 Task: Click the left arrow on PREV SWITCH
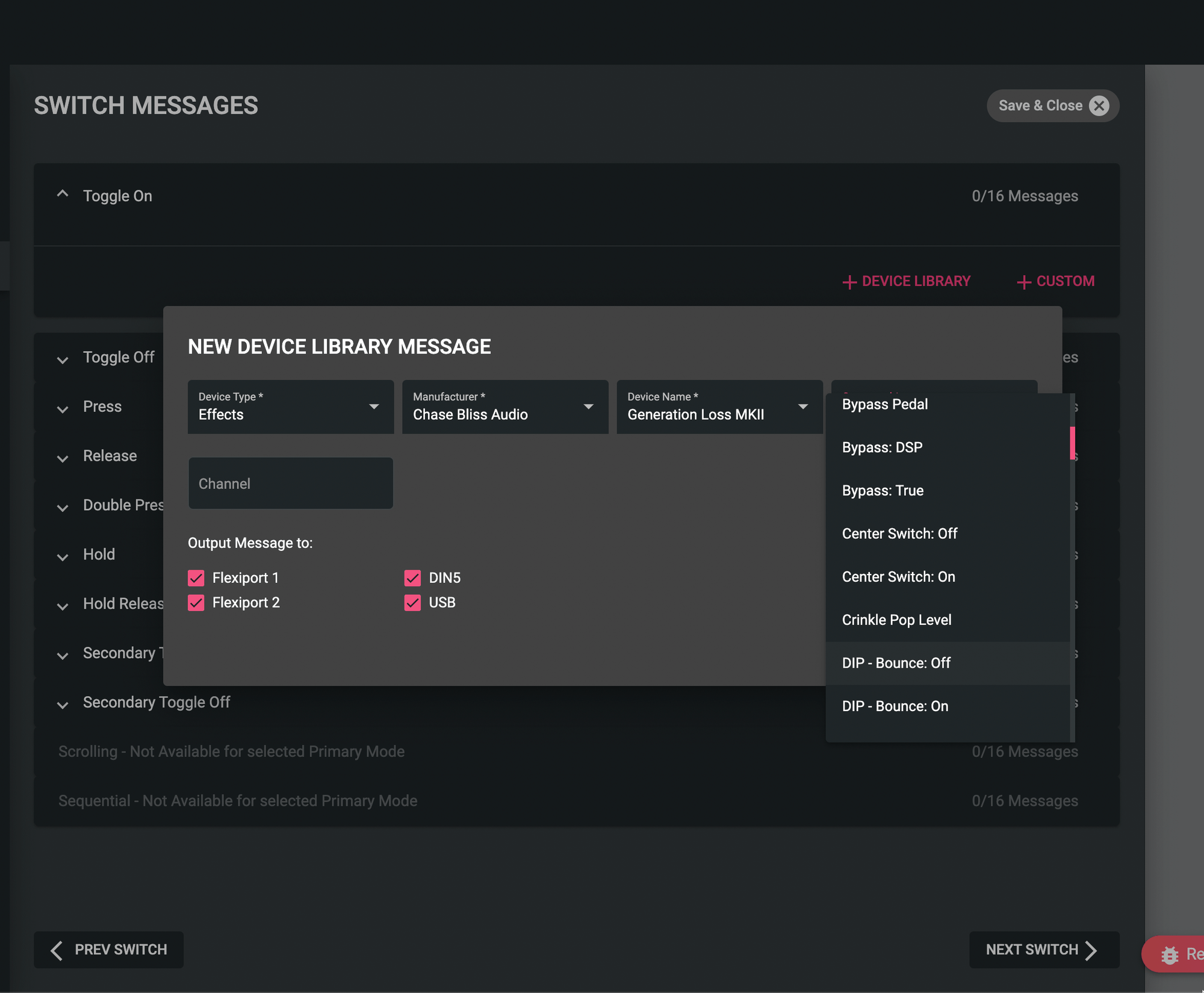[x=57, y=950]
